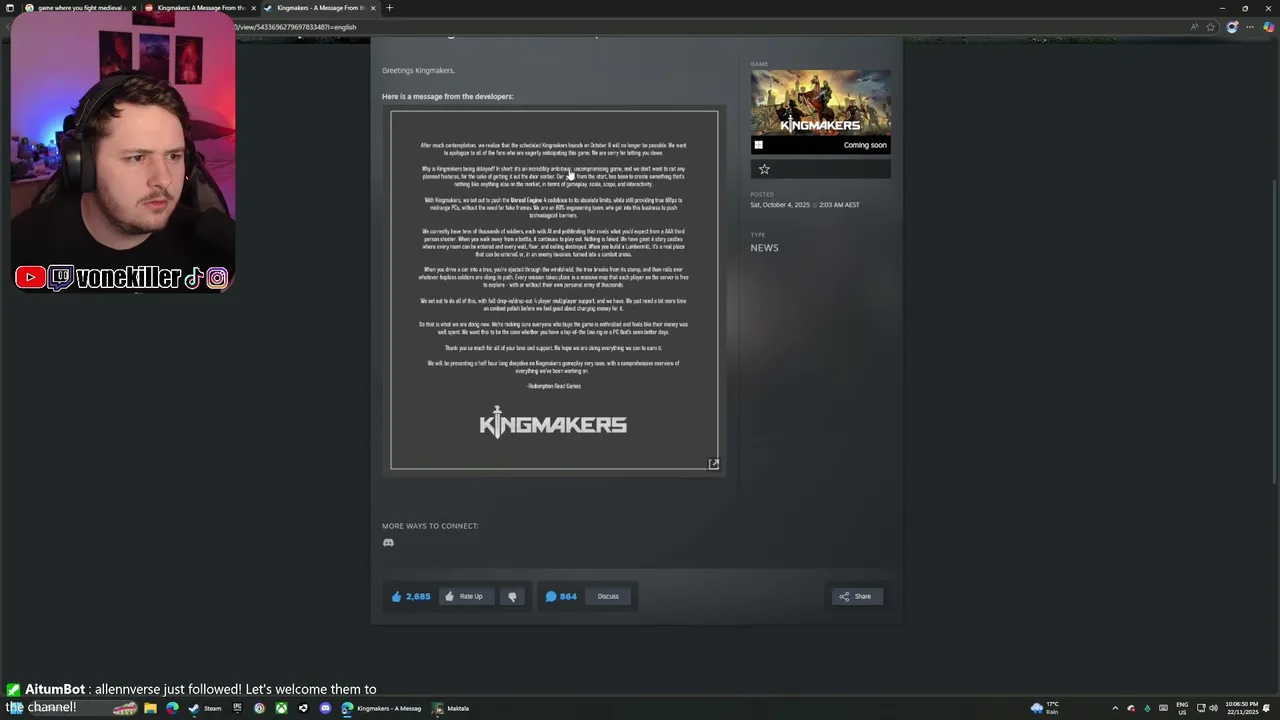Open File Explorer from the taskbar
The height and width of the screenshot is (720, 1280).
click(150, 708)
